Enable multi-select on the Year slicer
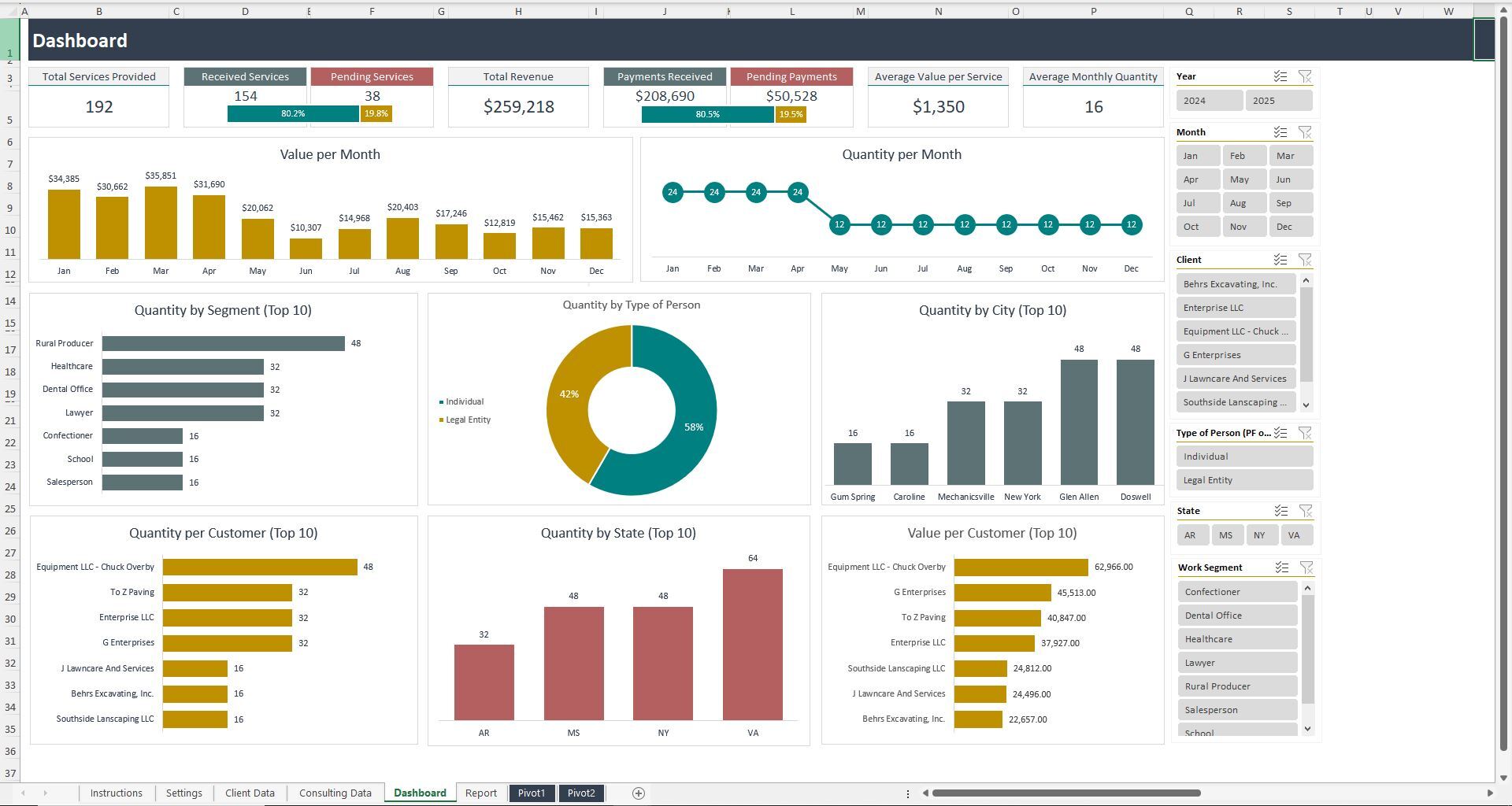 pyautogui.click(x=1279, y=76)
